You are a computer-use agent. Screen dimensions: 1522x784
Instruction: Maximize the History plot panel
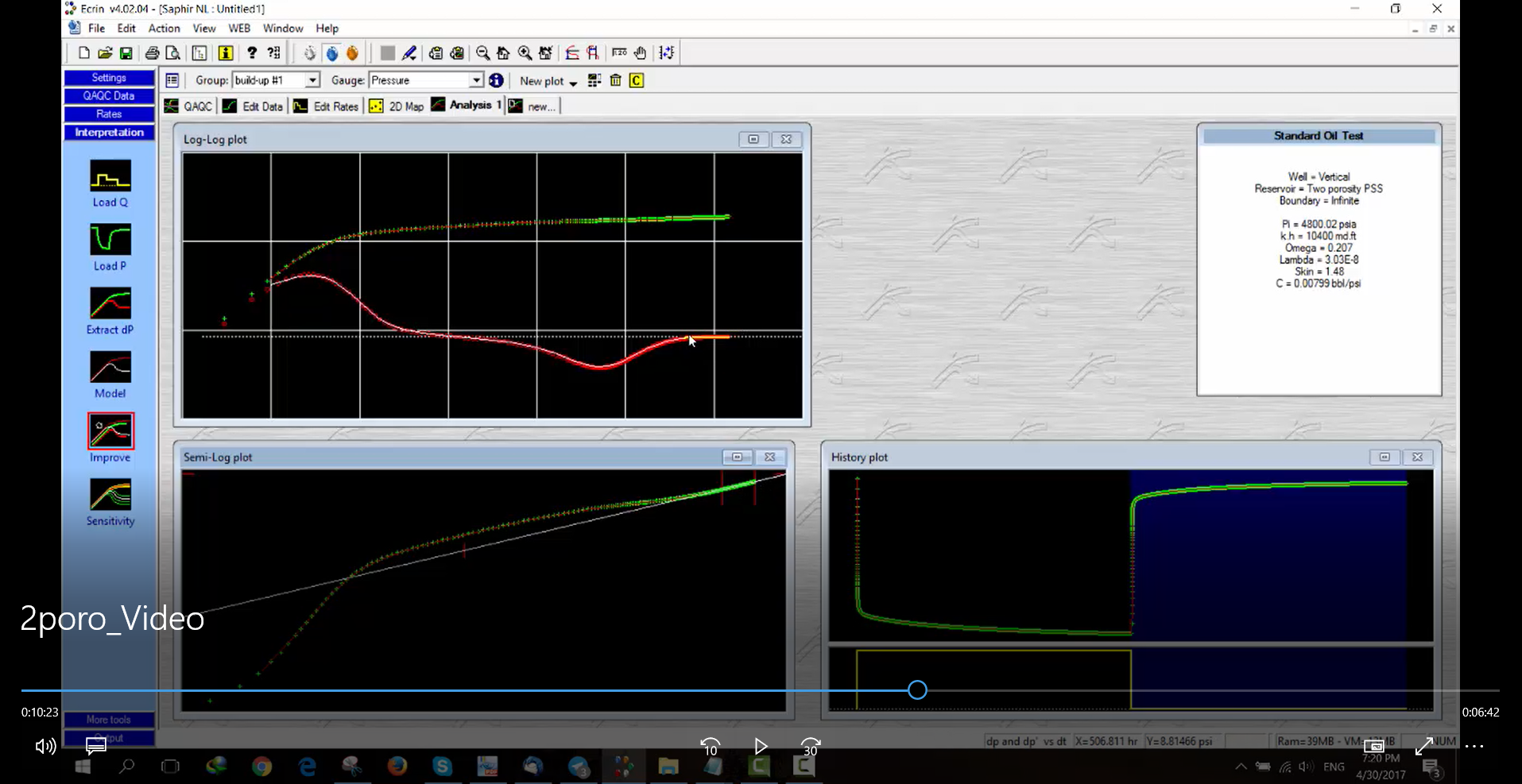[x=1385, y=457]
